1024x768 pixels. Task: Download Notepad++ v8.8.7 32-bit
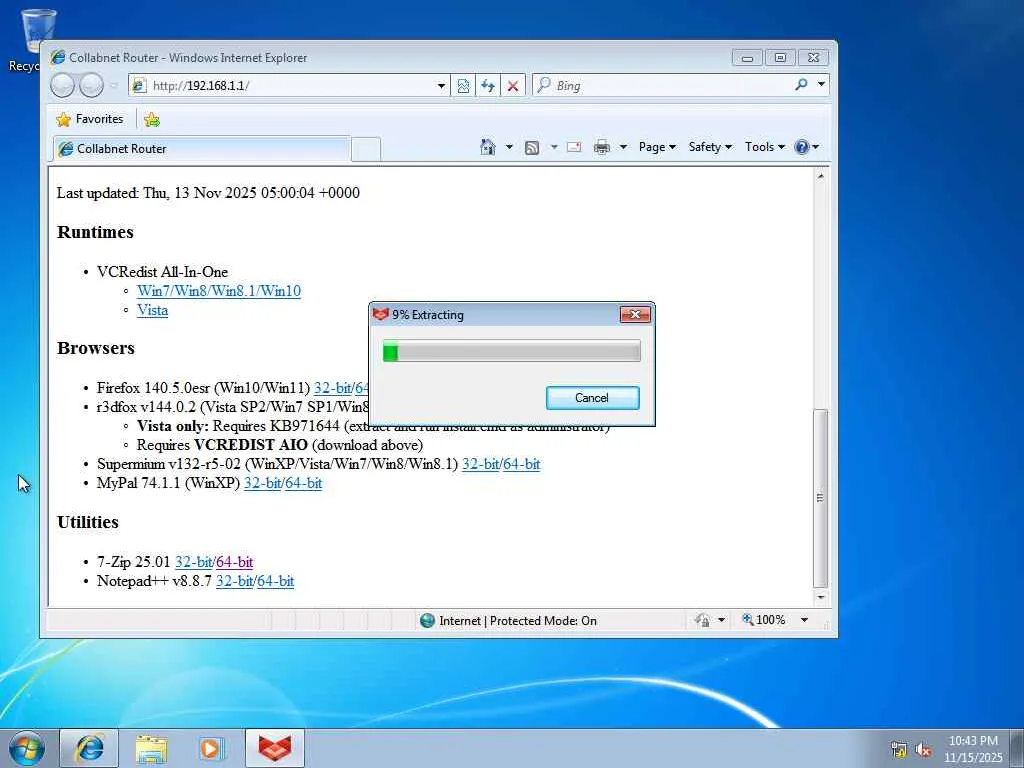click(x=234, y=581)
